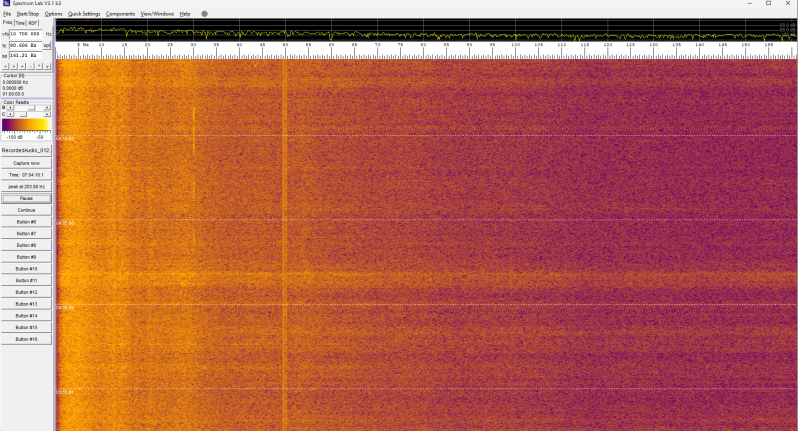
Task: Click the brightness B slider thumb
Action: click(x=32, y=107)
